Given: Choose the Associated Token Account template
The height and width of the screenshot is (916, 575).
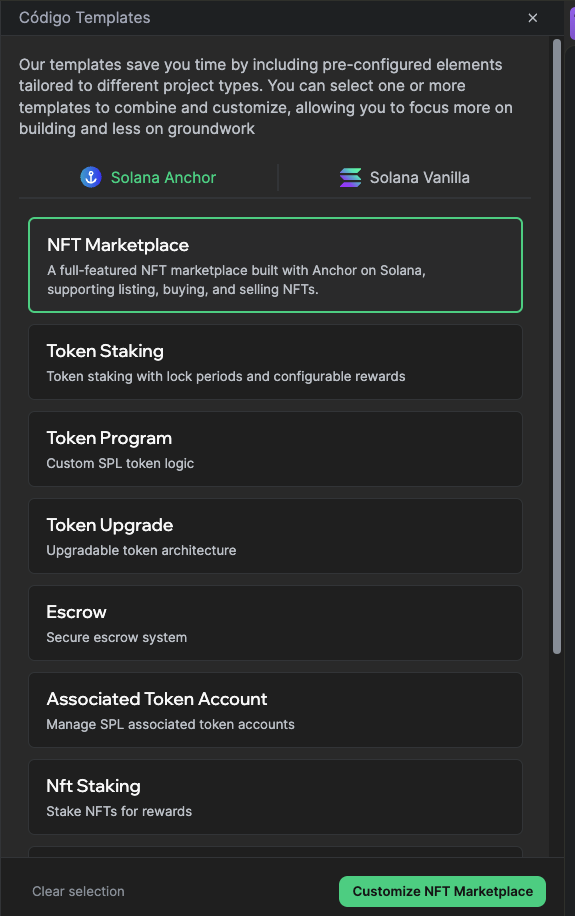Looking at the screenshot, I should (275, 710).
